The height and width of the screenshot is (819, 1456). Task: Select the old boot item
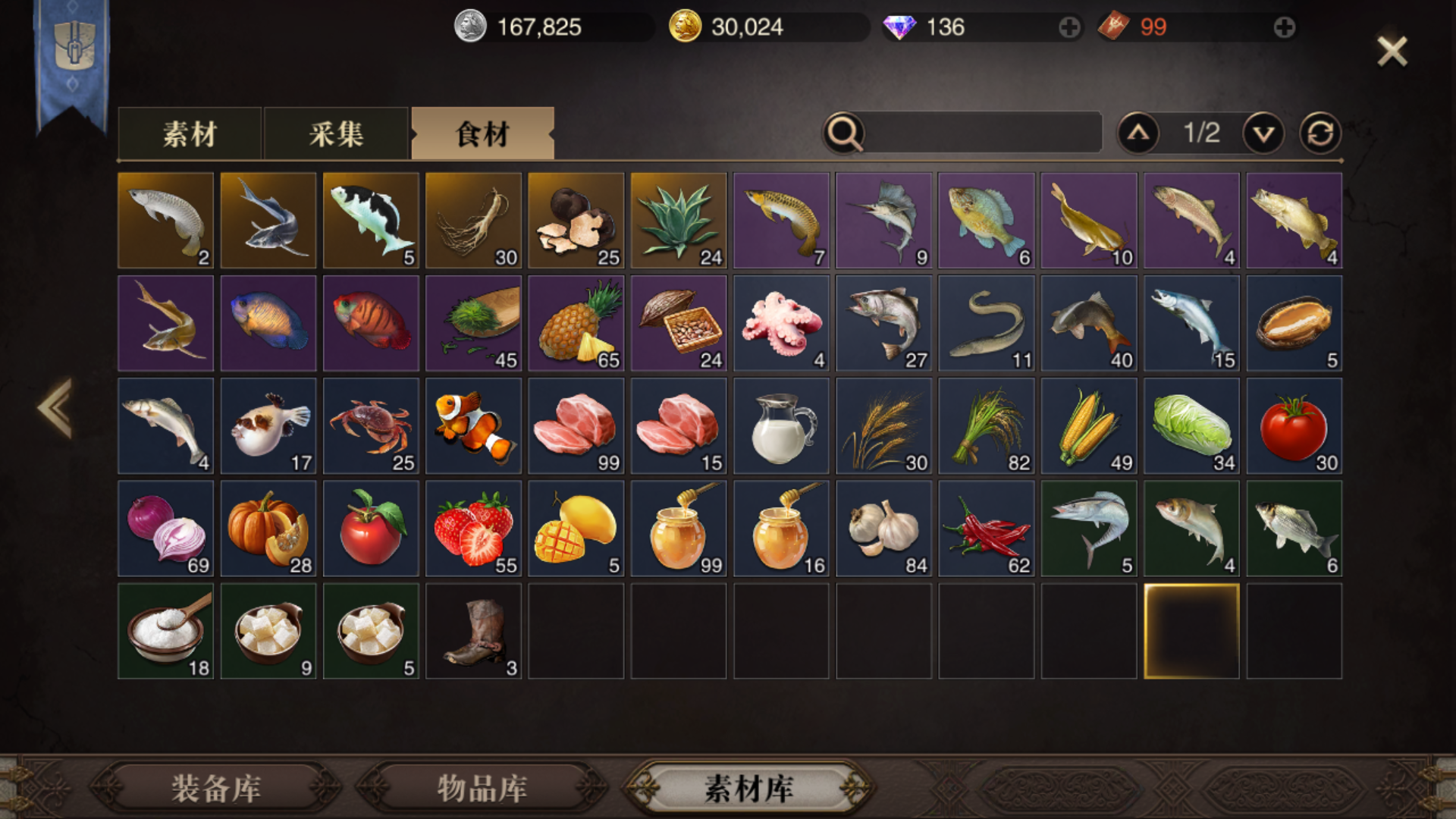click(x=473, y=631)
